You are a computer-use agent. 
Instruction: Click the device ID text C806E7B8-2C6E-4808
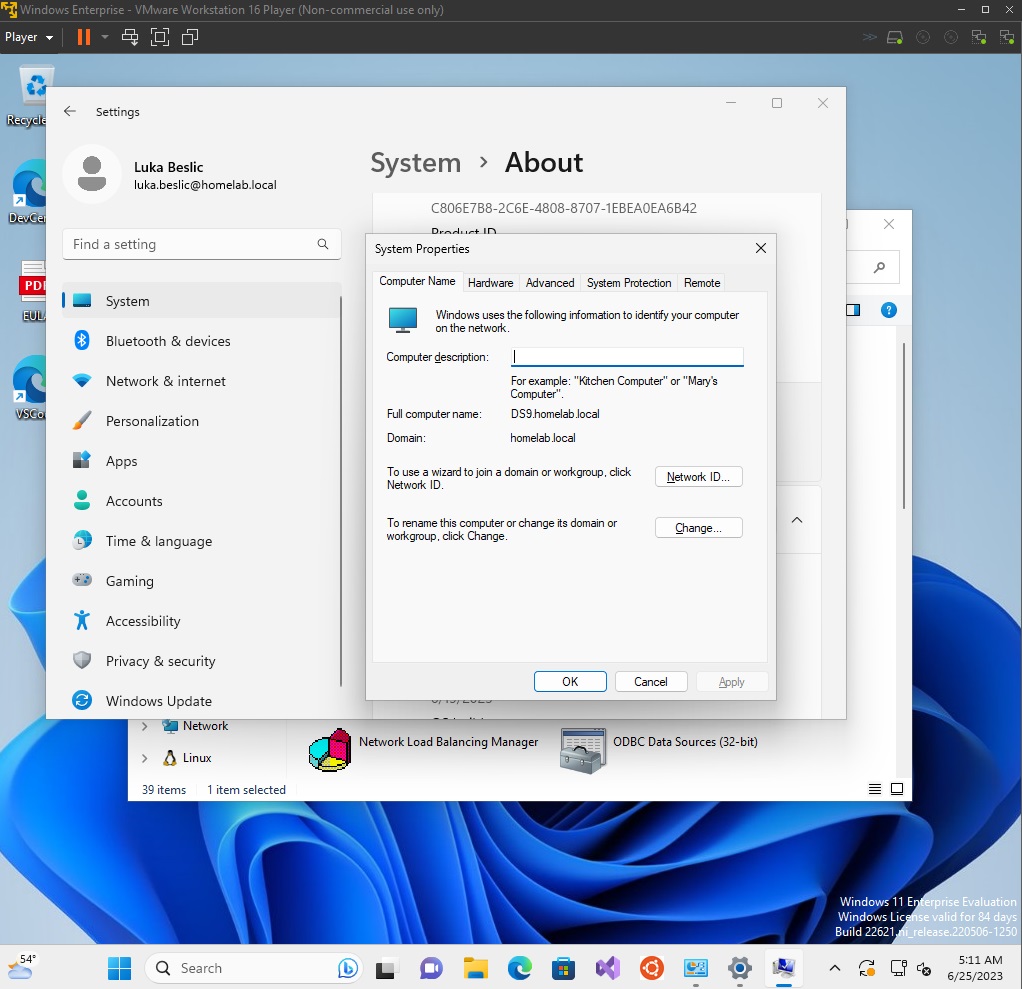tap(563, 208)
